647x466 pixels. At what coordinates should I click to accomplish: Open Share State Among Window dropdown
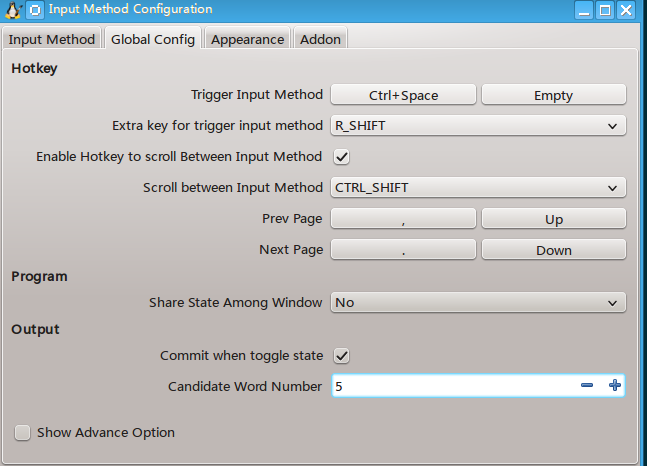[x=478, y=302]
